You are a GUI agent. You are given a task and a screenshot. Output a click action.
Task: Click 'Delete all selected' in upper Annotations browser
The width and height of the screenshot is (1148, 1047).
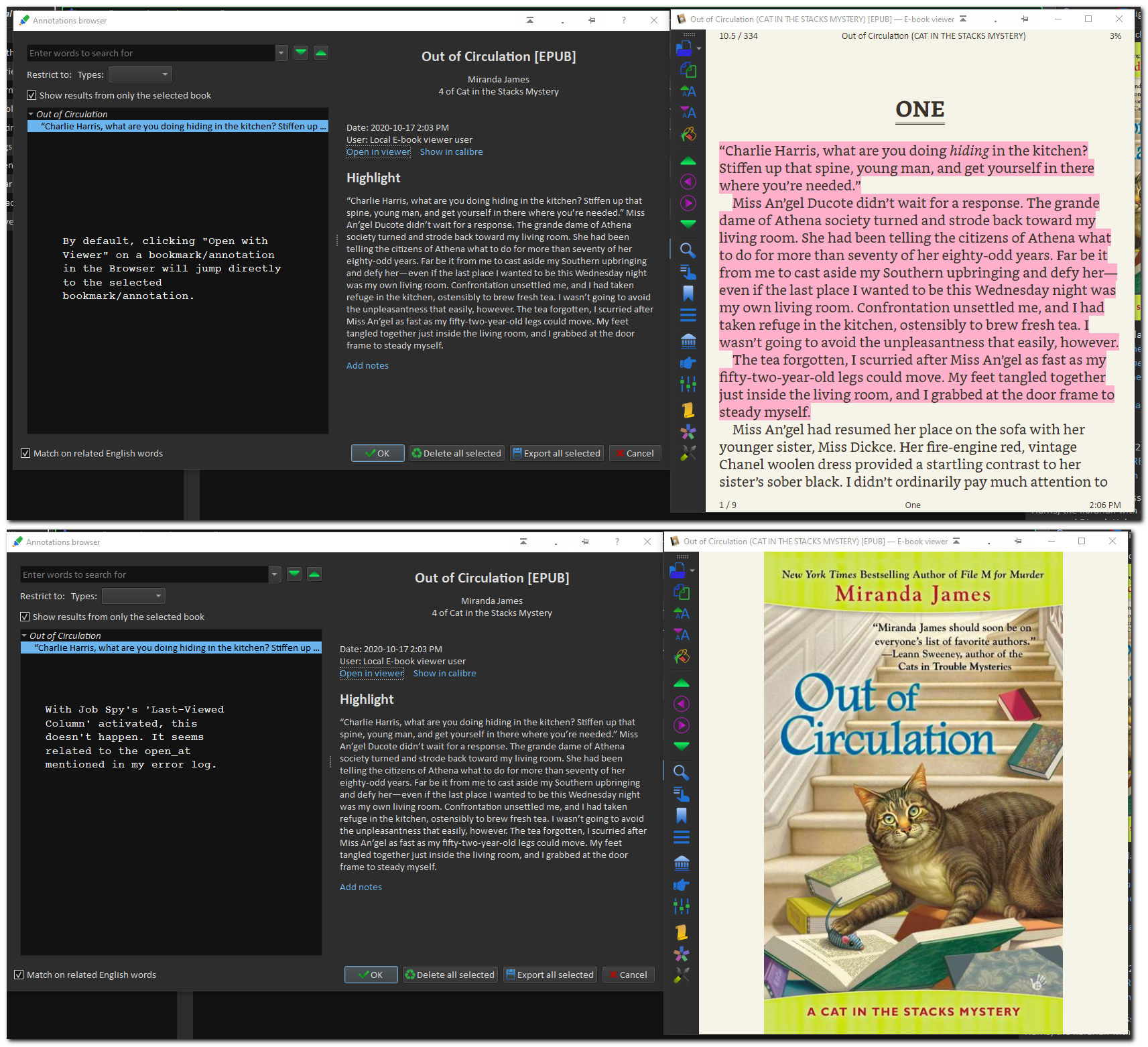click(x=456, y=453)
